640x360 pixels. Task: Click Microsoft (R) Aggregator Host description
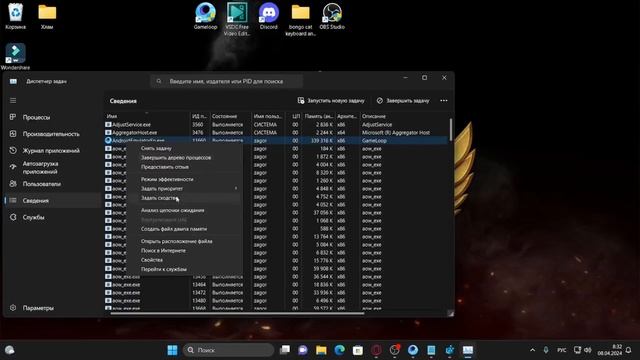click(396, 133)
